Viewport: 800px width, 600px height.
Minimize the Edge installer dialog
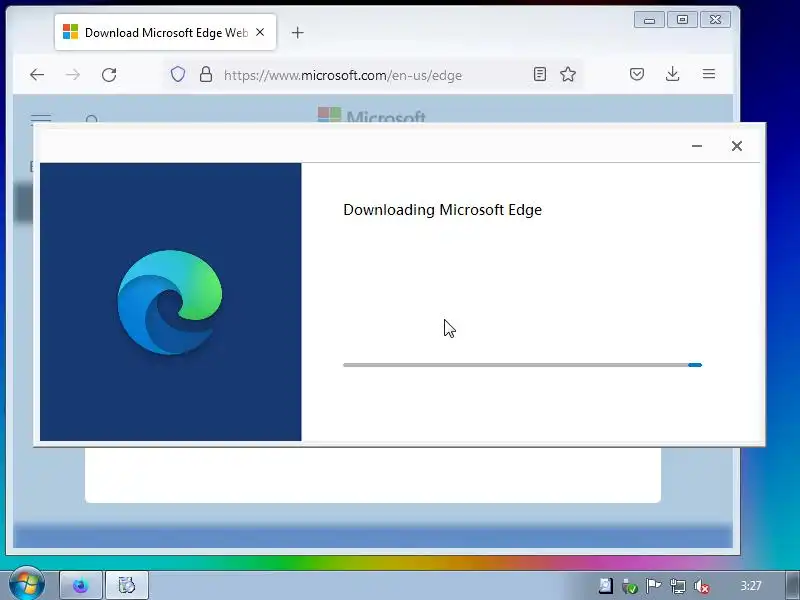(696, 146)
